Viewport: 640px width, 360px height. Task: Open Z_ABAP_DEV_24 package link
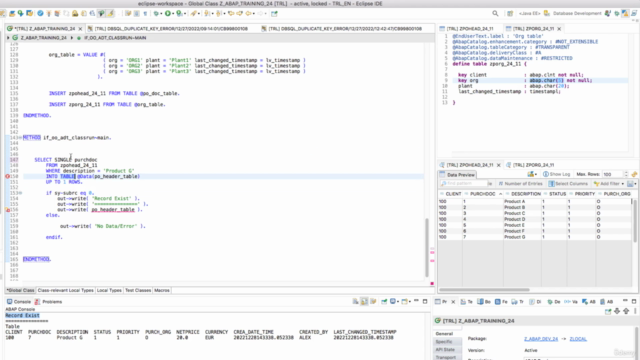pos(541,339)
